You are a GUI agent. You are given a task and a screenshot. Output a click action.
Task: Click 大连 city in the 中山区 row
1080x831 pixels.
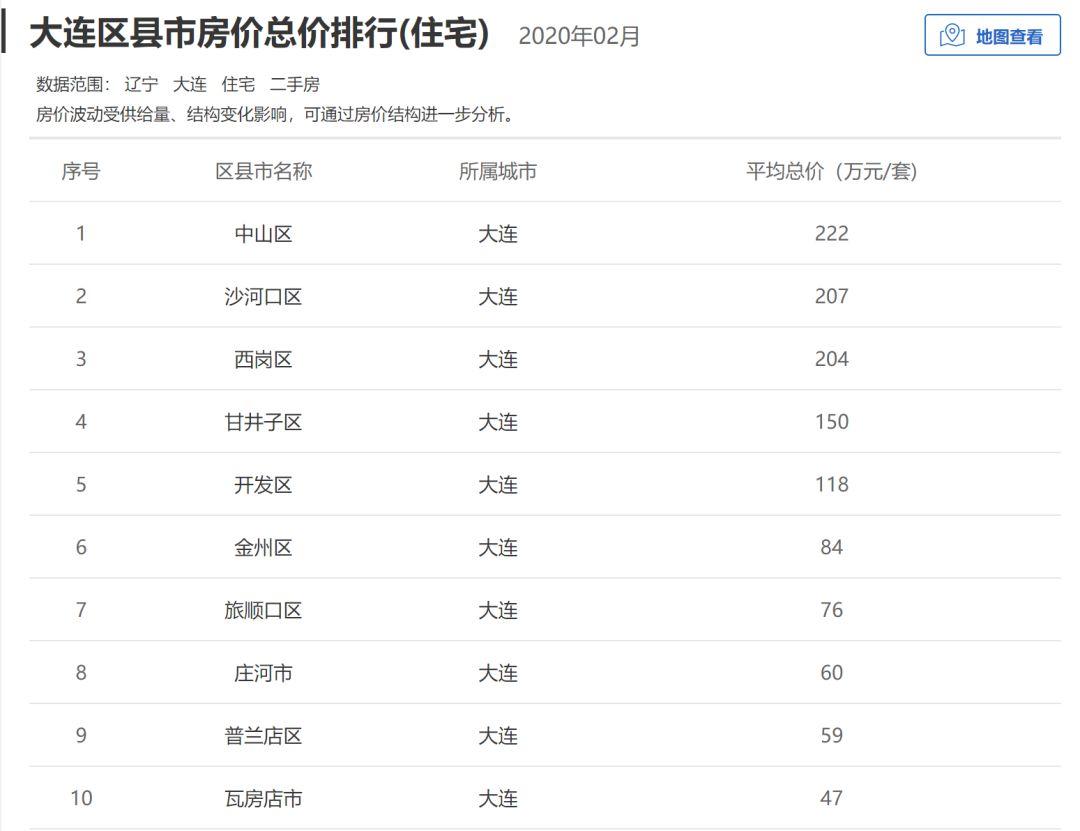[497, 234]
